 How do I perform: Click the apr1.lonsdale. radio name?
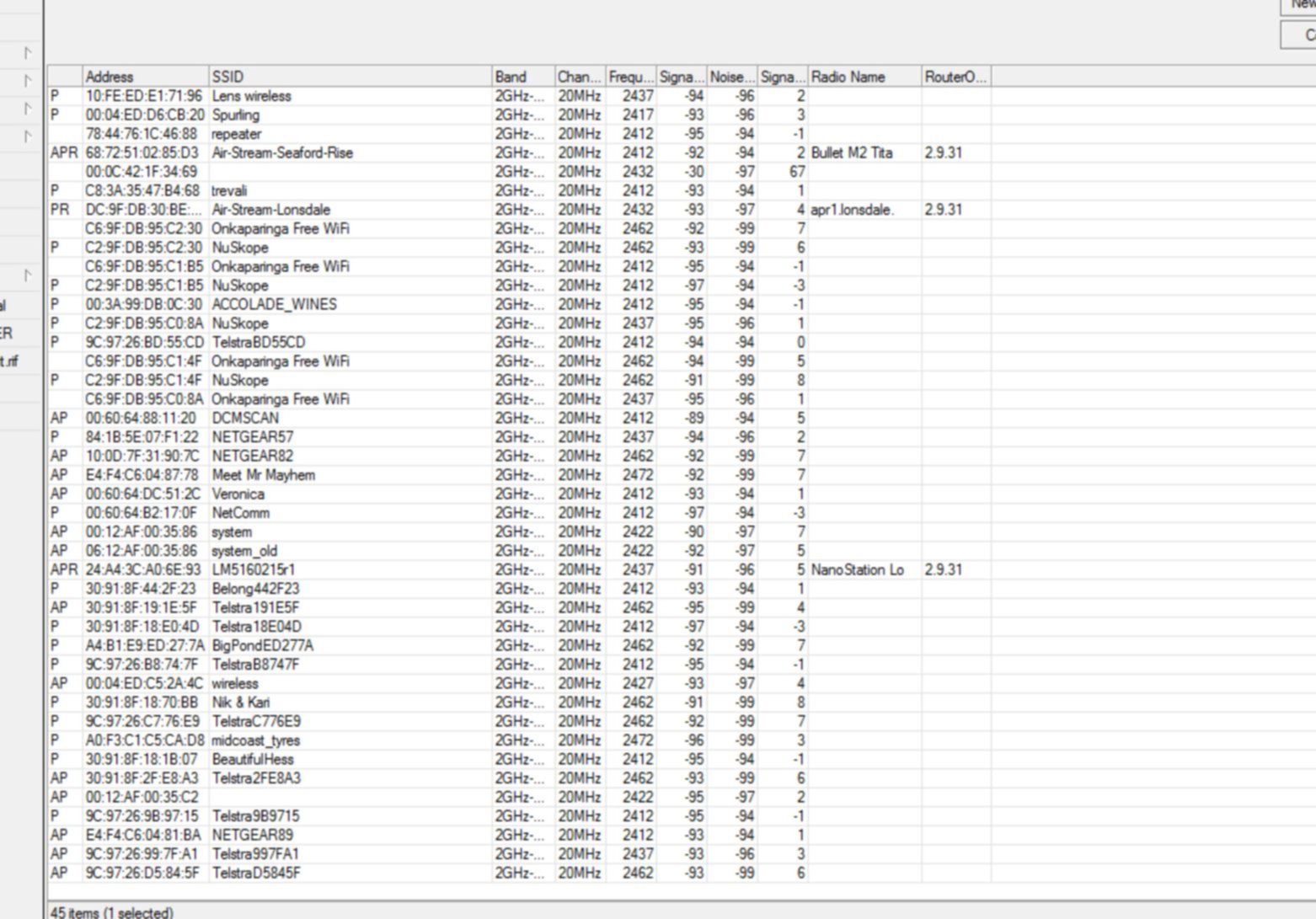point(852,210)
